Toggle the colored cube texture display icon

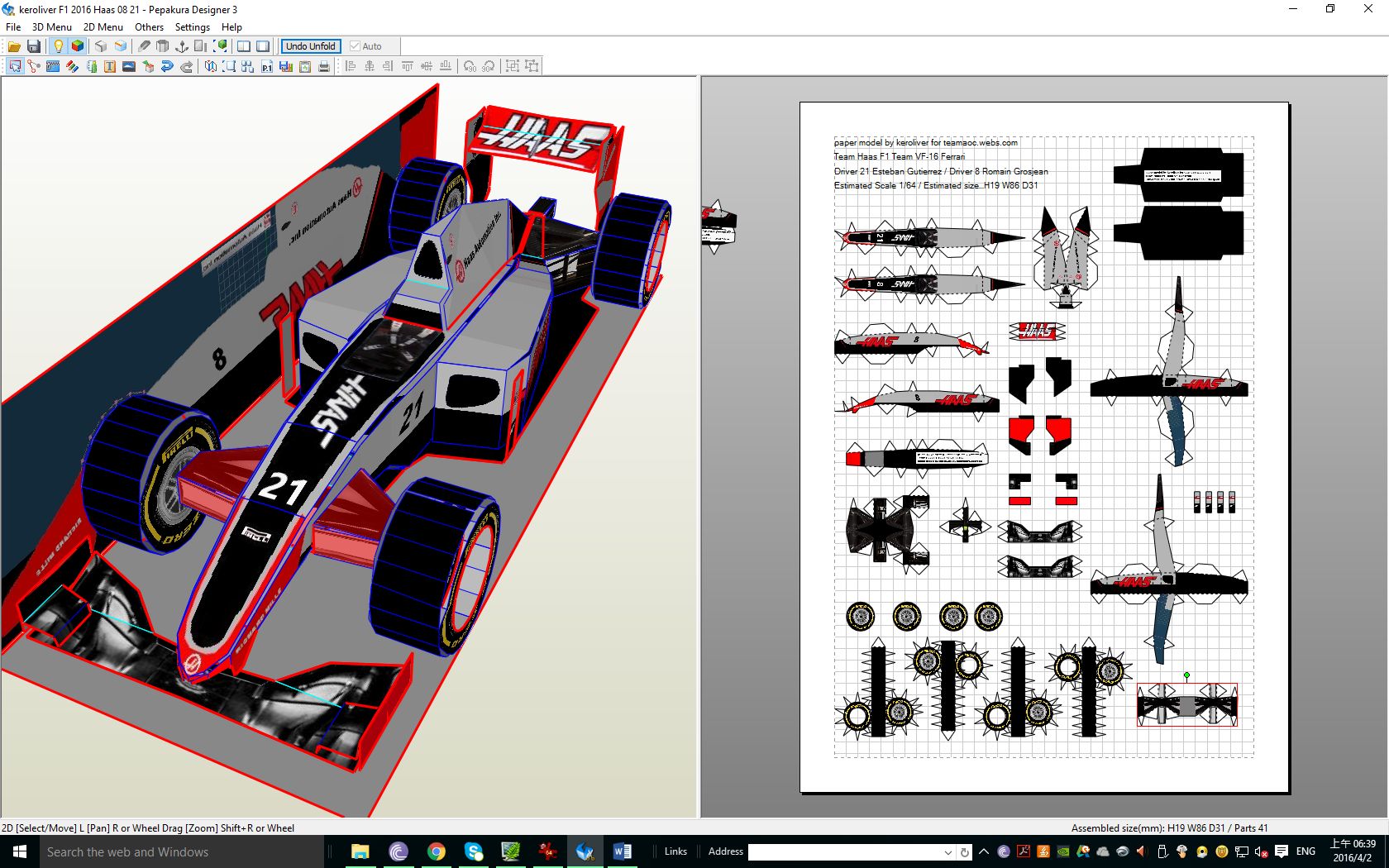(77, 46)
